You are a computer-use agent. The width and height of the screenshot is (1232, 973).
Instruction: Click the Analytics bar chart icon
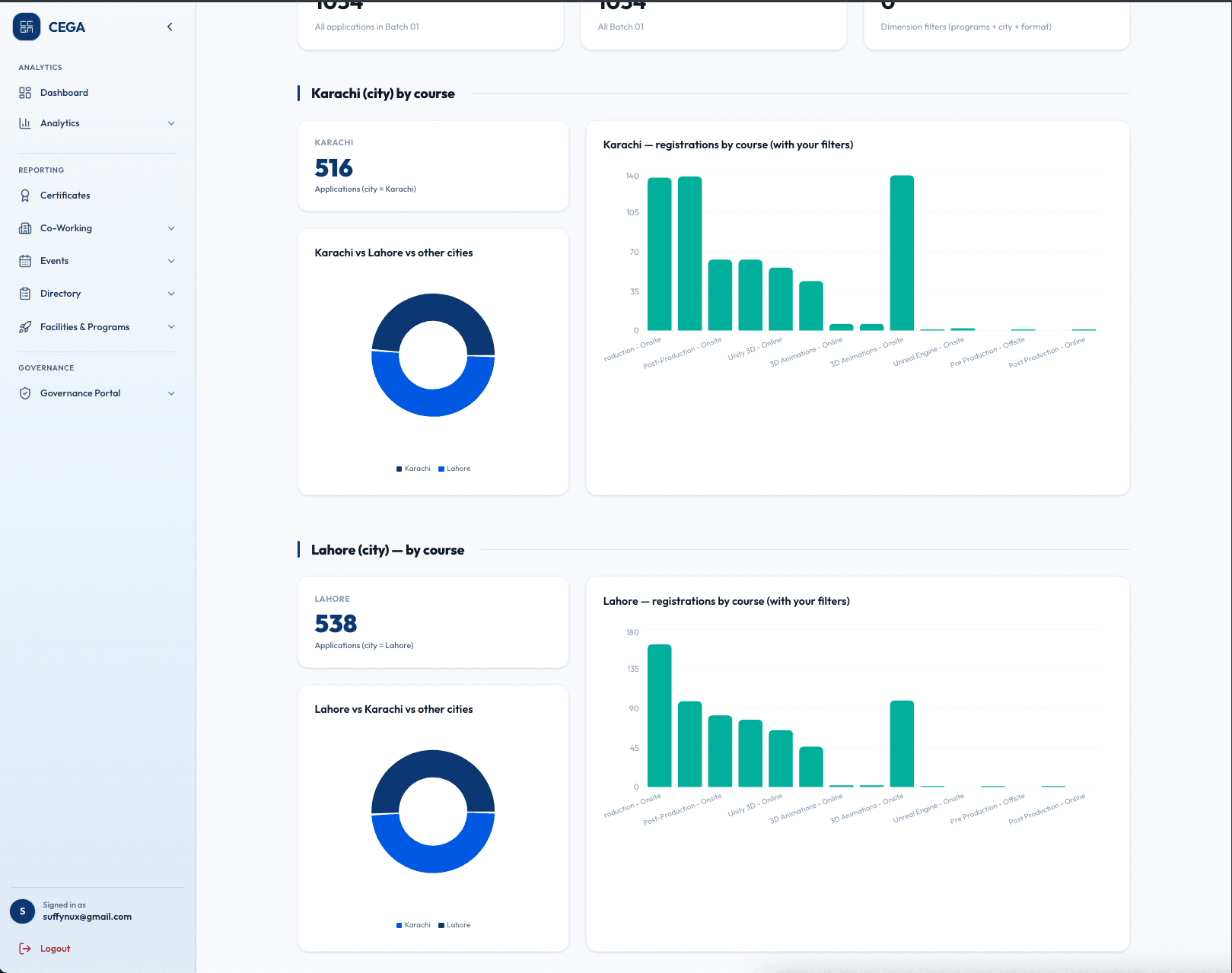[25, 123]
